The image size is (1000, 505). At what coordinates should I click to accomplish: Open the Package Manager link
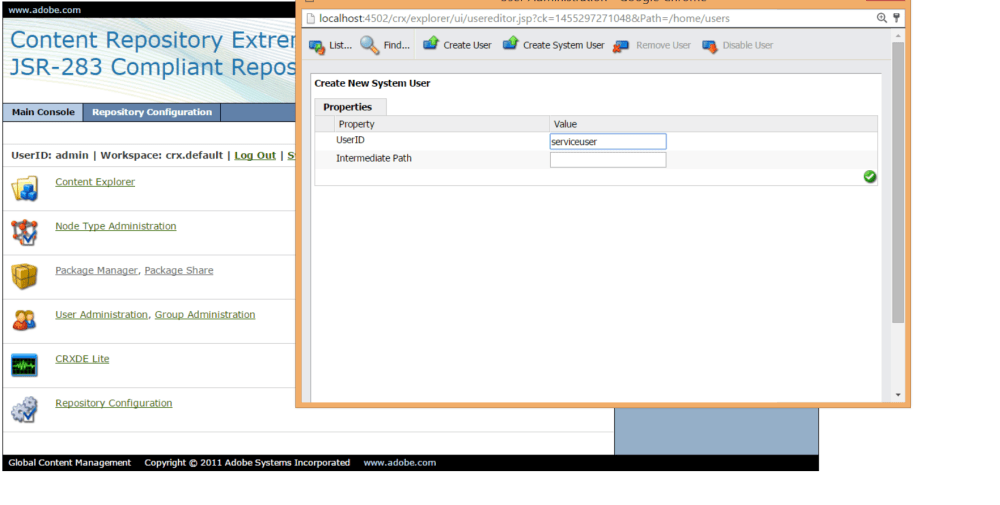pyautogui.click(x=96, y=270)
